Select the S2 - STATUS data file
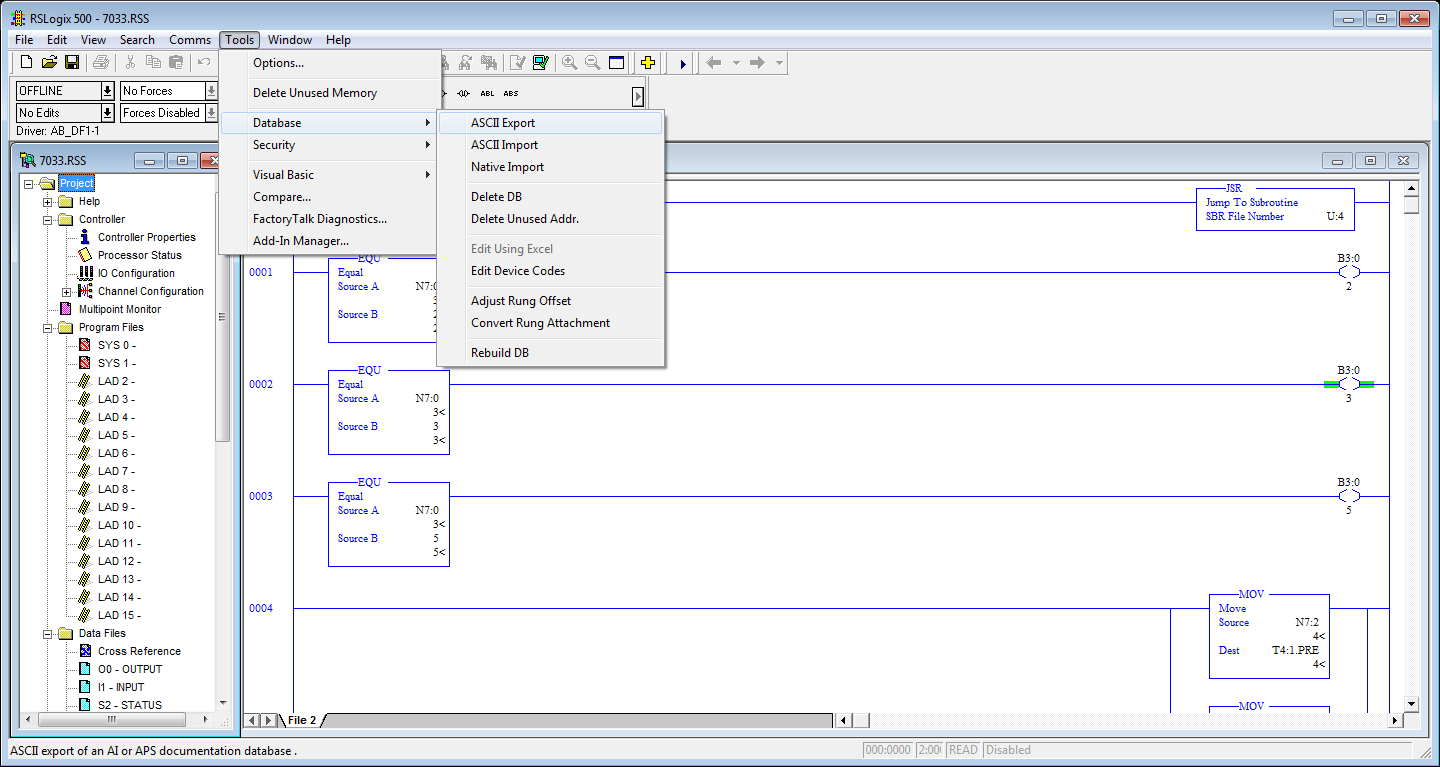 (130, 705)
